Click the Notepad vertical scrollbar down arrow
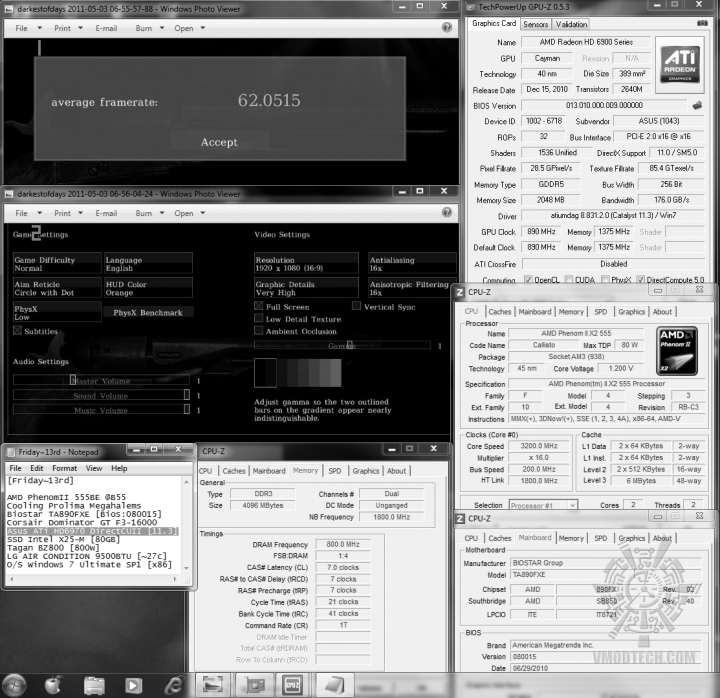 pos(186,568)
